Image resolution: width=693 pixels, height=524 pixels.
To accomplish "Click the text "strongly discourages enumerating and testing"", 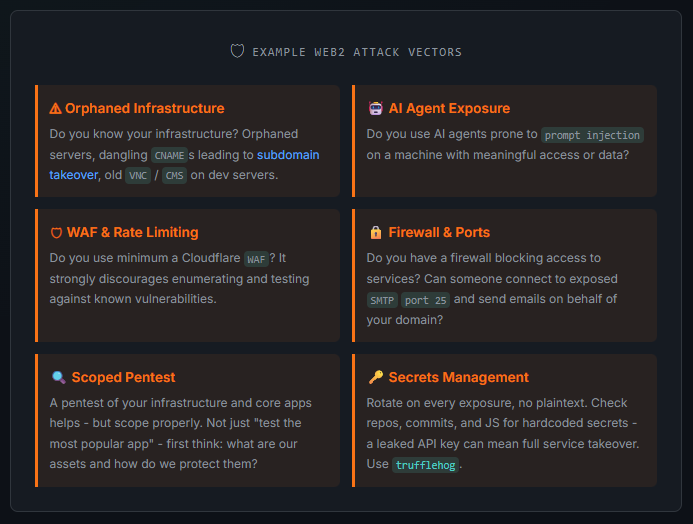I will click(x=179, y=279).
